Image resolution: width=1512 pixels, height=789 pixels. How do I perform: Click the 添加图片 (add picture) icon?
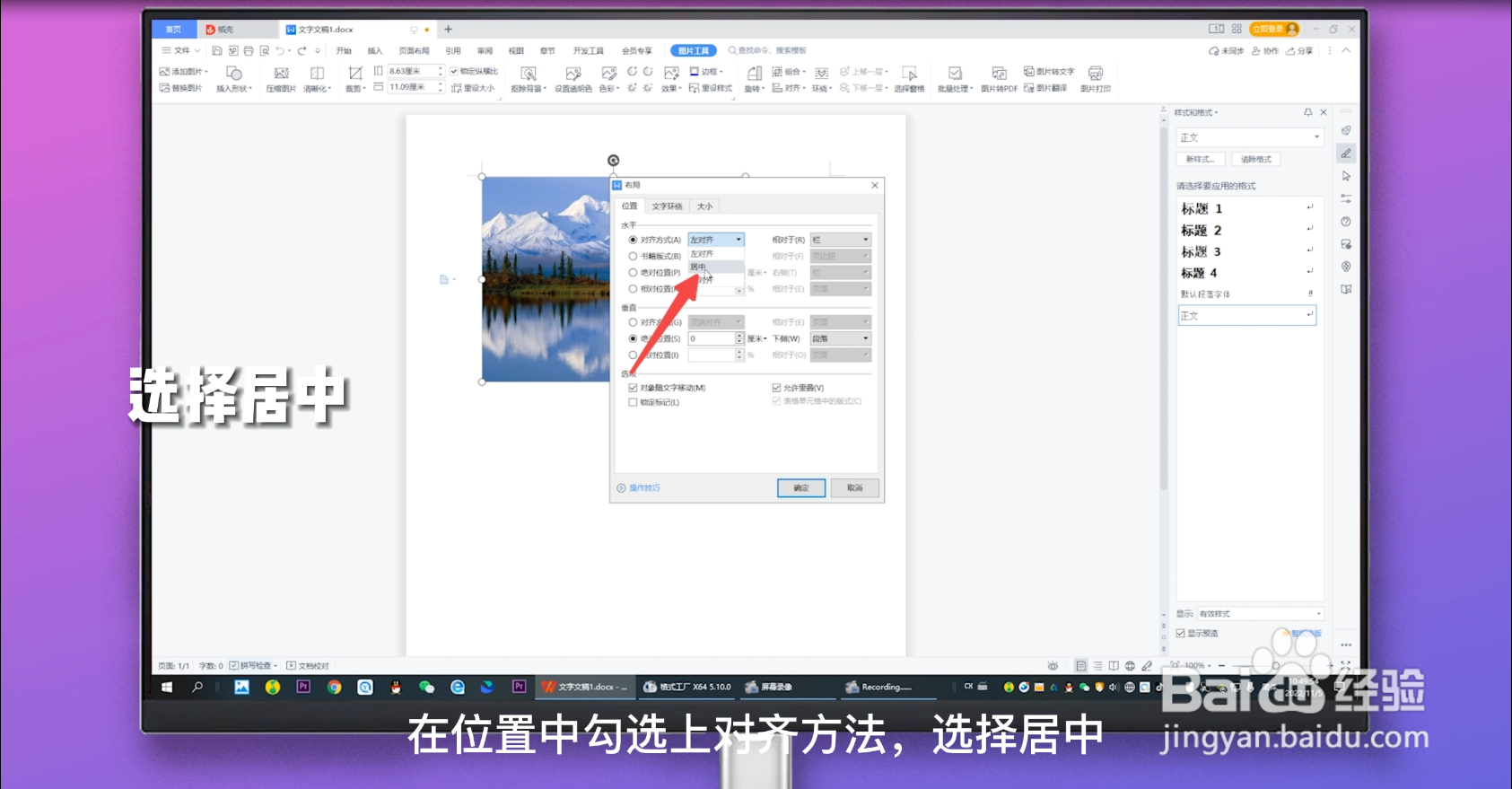(x=164, y=71)
